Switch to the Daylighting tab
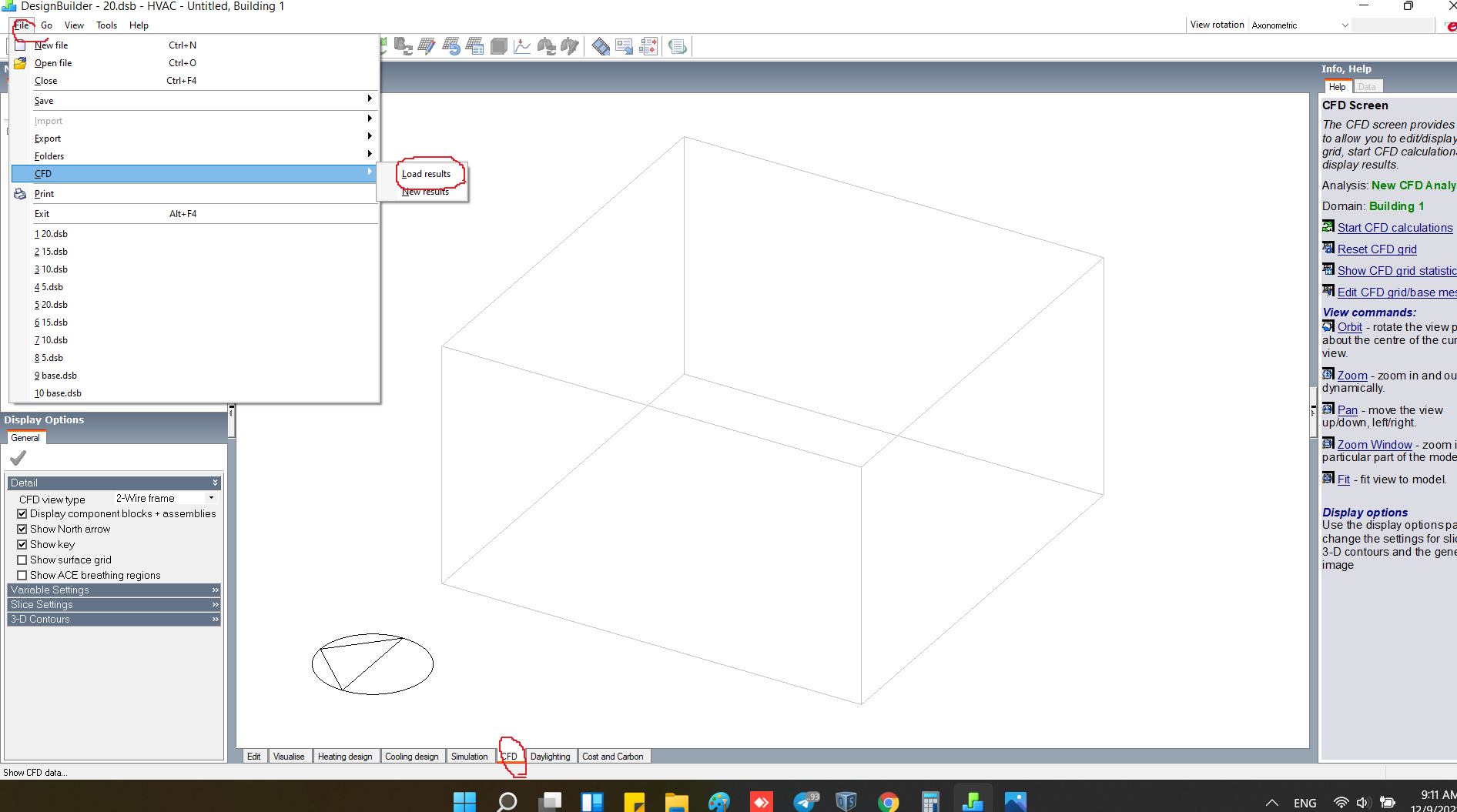 pyautogui.click(x=550, y=757)
